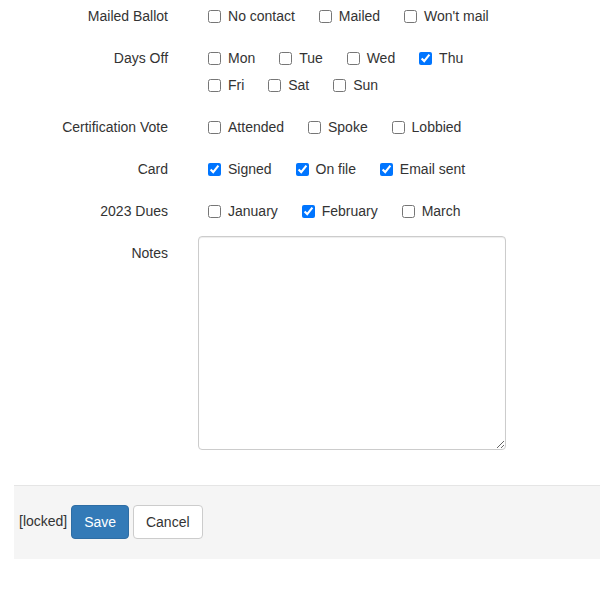Cancel editing the form
The height and width of the screenshot is (600, 600).
pos(168,522)
